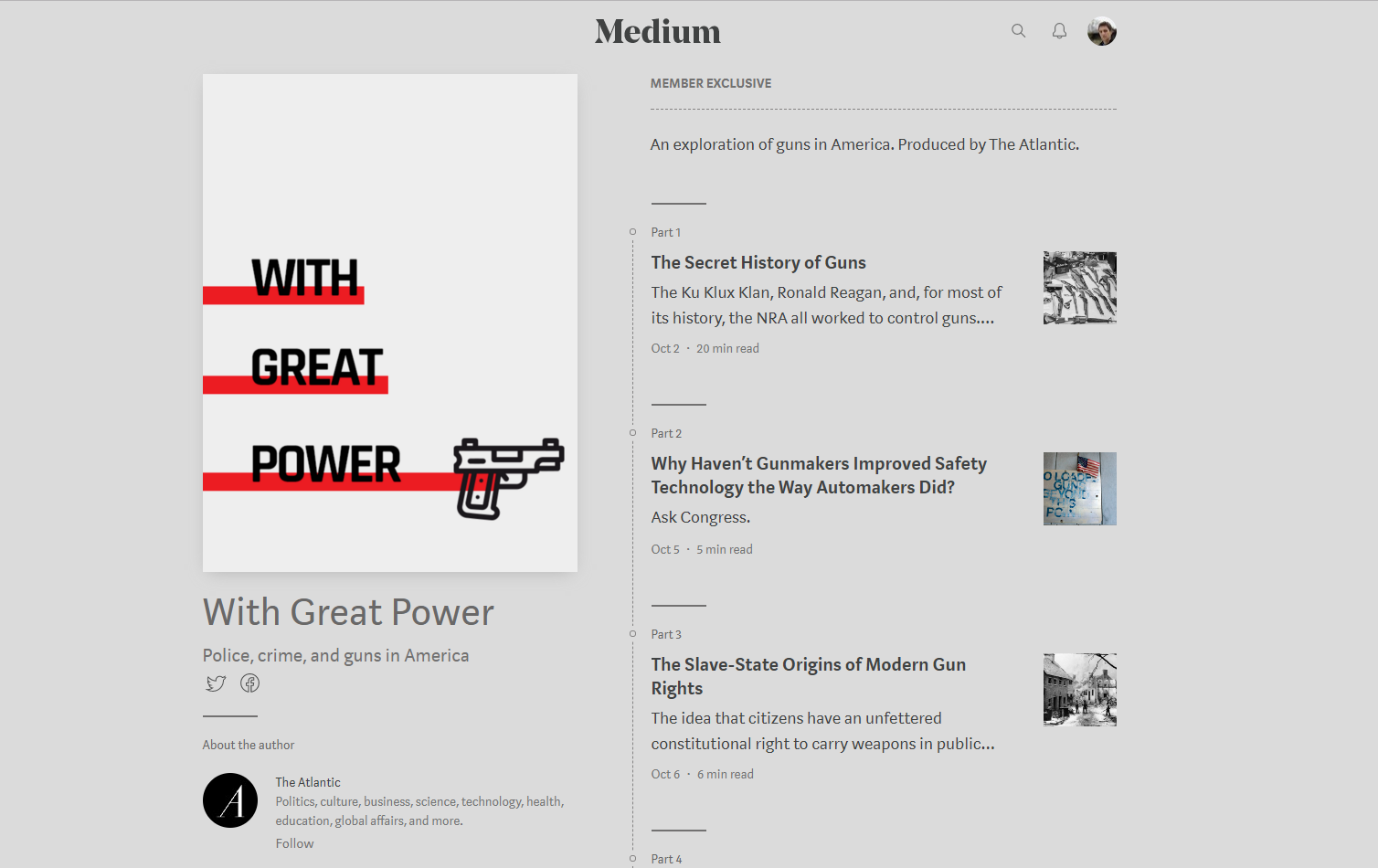Click the '20 min read' text
Screen dimensions: 1378x868
727,348
